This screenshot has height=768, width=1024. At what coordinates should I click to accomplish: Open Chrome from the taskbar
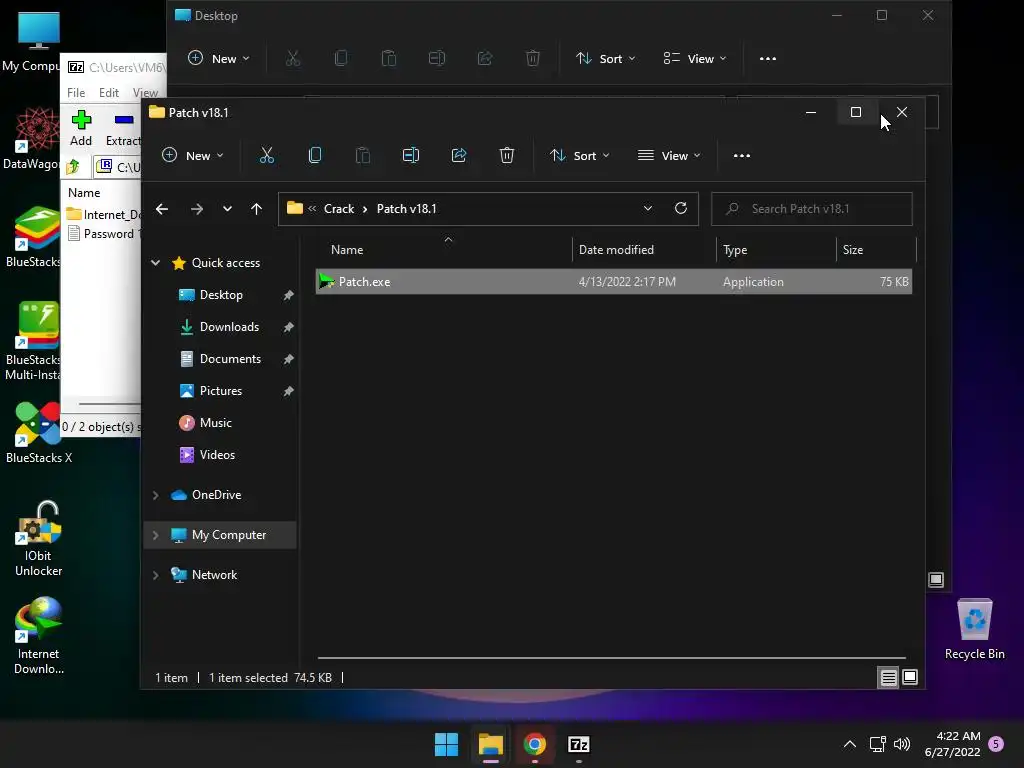[534, 744]
